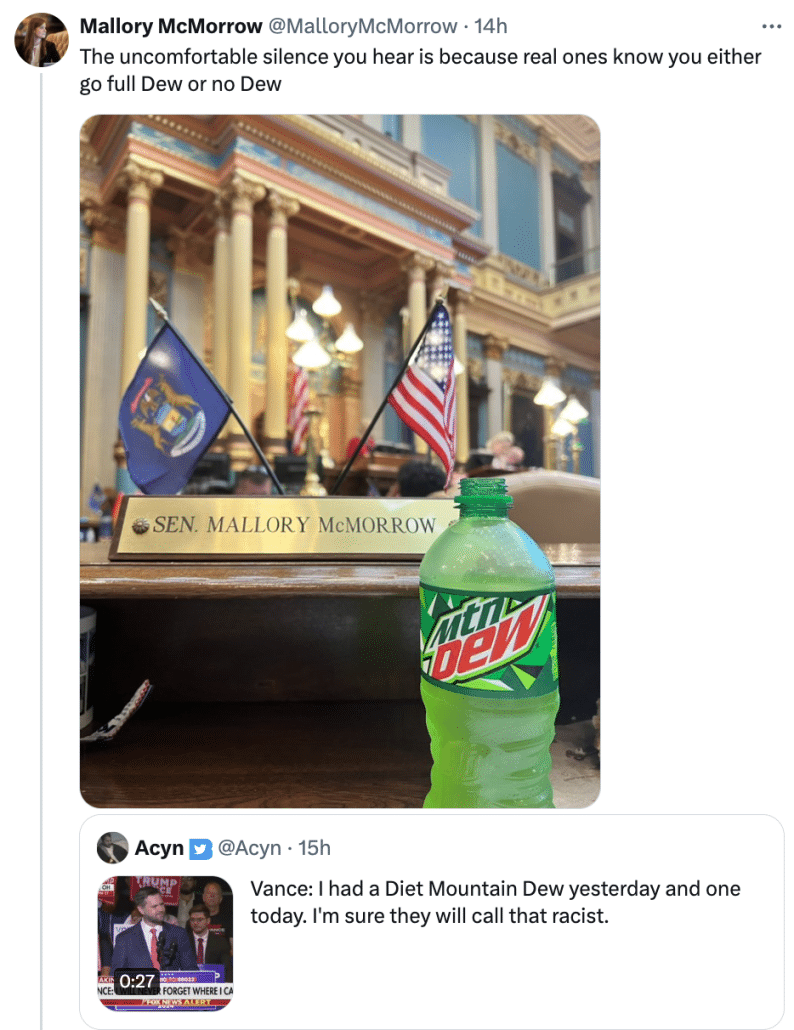Click the Mtn Dew bottle in the photo
Image resolution: width=794 pixels, height=1030 pixels.
pos(489,644)
